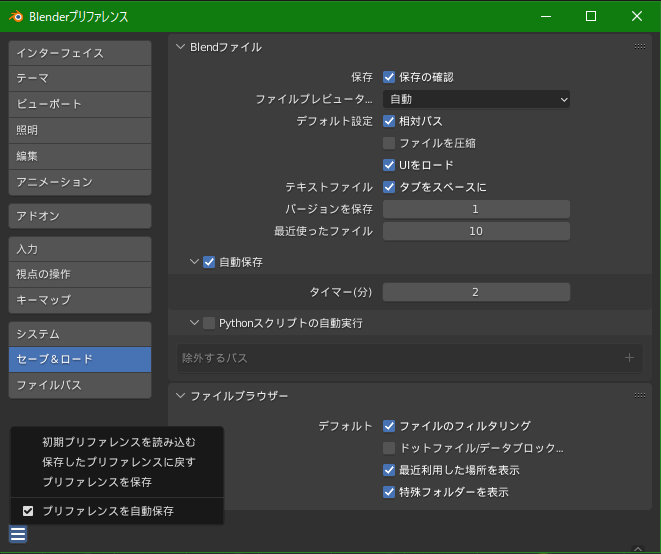Viewport: 661px width, 554px height.
Task: Click バージョンを保存 value field
Action: click(476, 209)
